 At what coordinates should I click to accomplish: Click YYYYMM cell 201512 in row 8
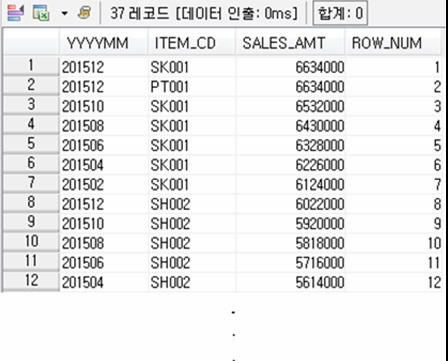point(104,204)
